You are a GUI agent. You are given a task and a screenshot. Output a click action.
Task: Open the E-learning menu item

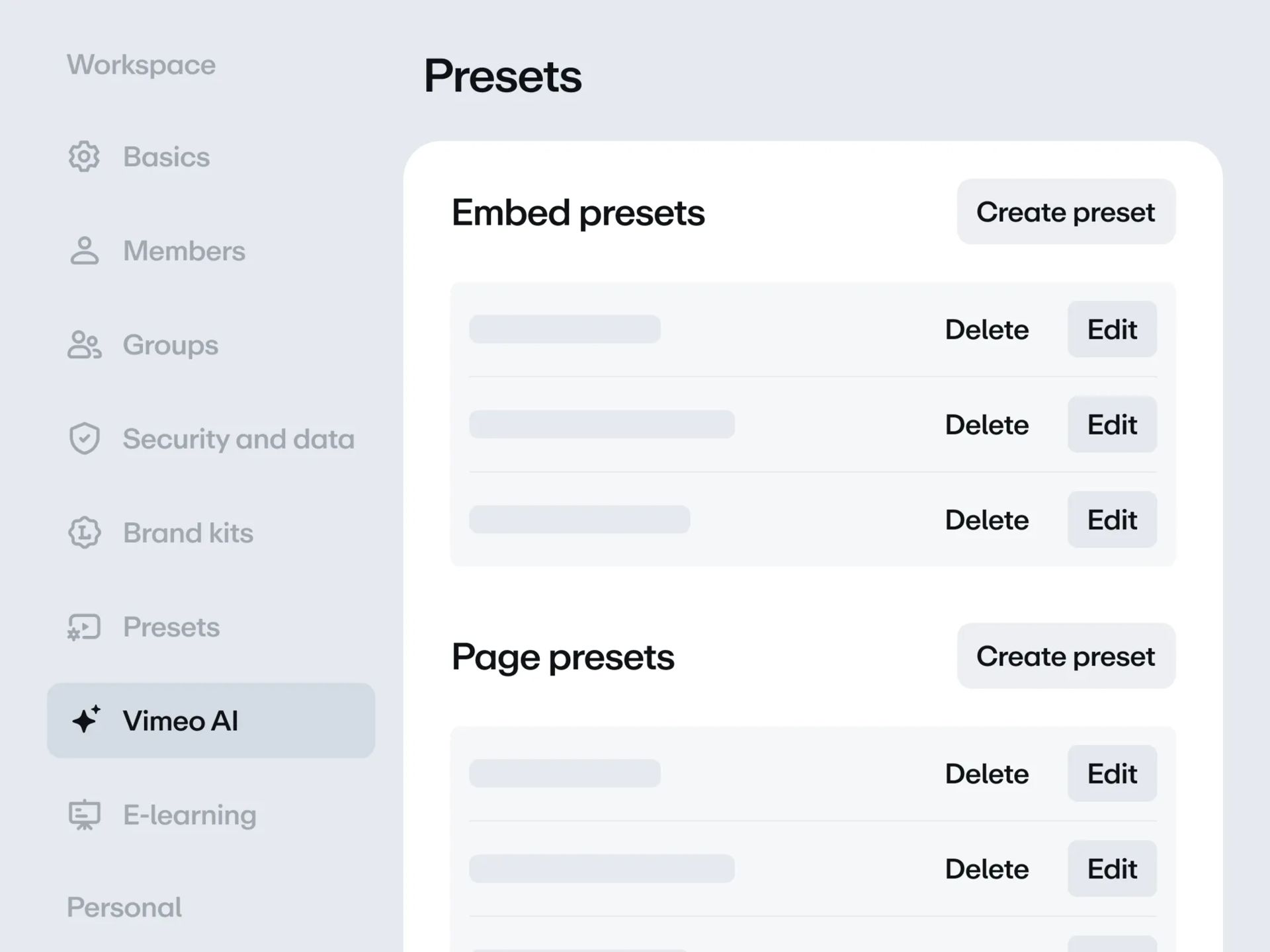[189, 814]
